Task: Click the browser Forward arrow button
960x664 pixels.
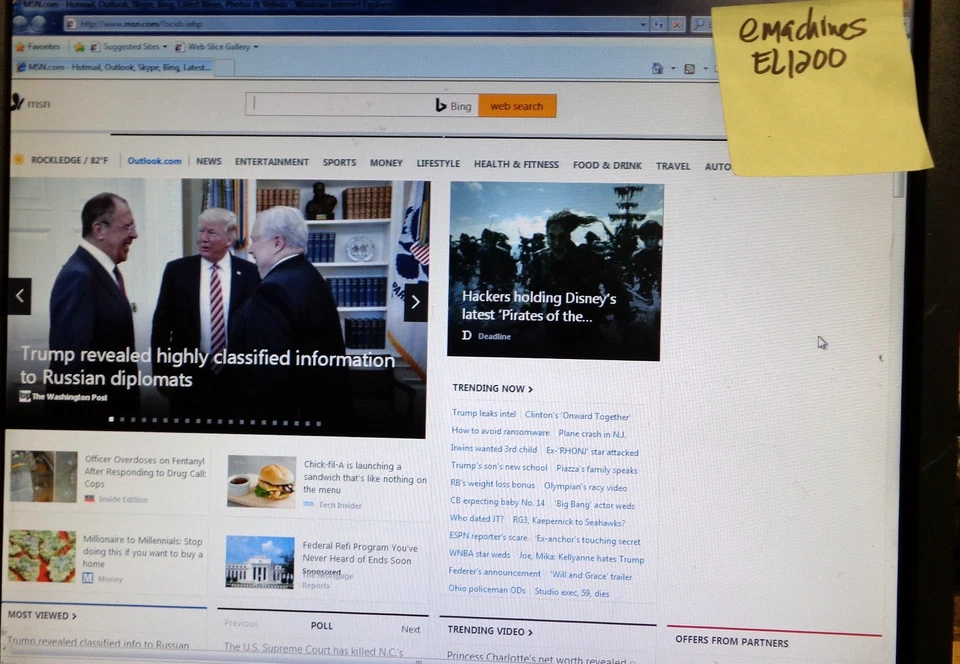Action: (38, 23)
